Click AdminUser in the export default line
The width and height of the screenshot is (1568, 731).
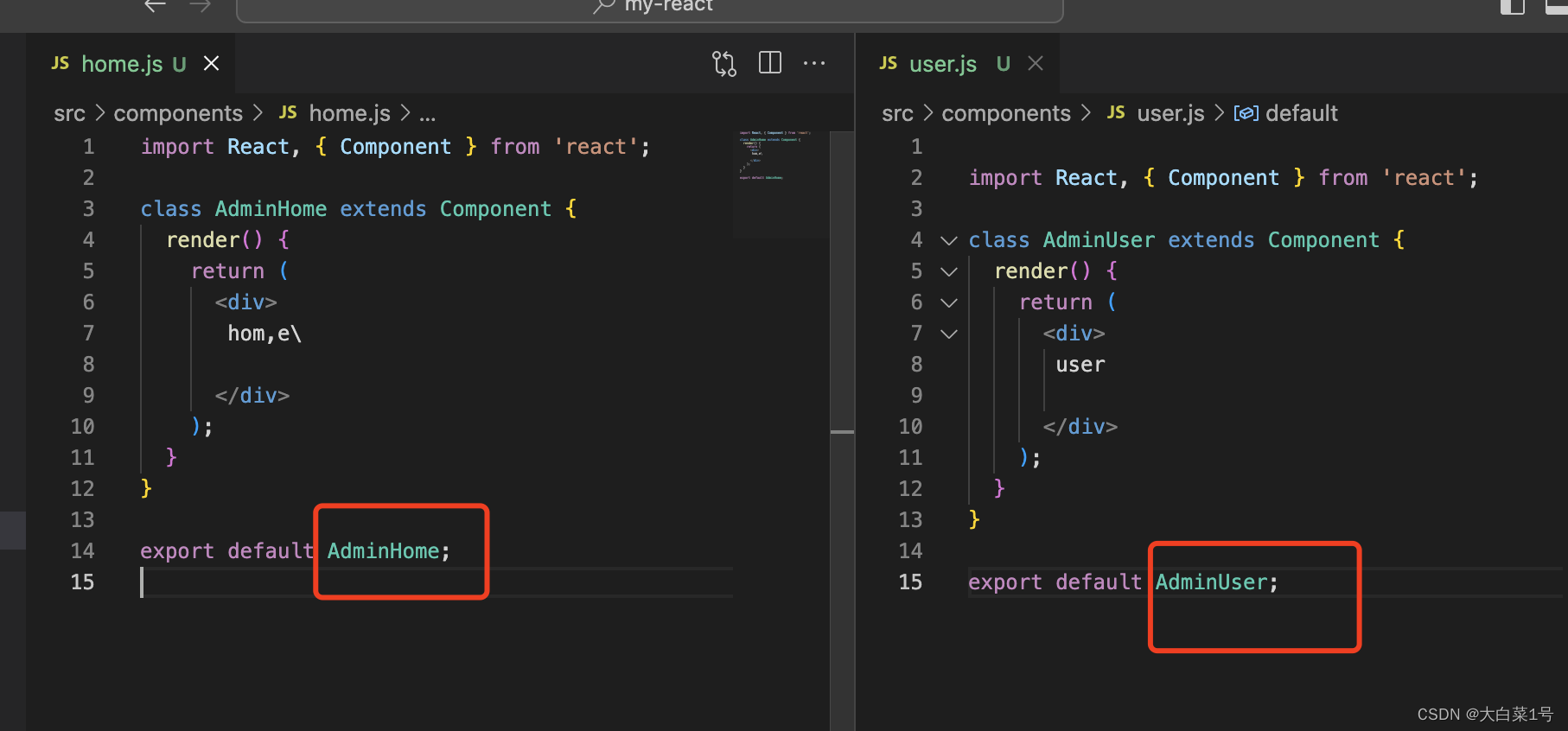point(1211,582)
